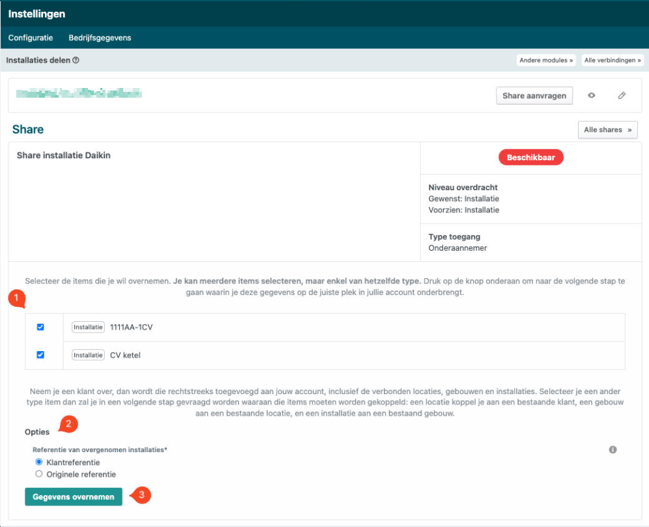The image size is (649, 527).
Task: Click red step marker number 2
Action: (68, 424)
